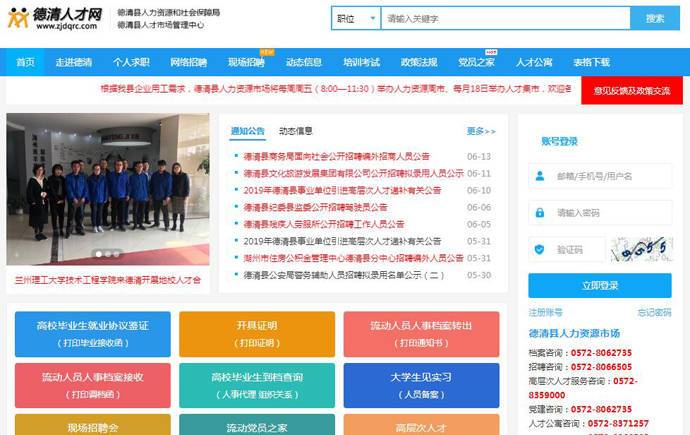The image size is (690, 435).
Task: Open the 职位 search type dropdown
Action: [355, 18]
